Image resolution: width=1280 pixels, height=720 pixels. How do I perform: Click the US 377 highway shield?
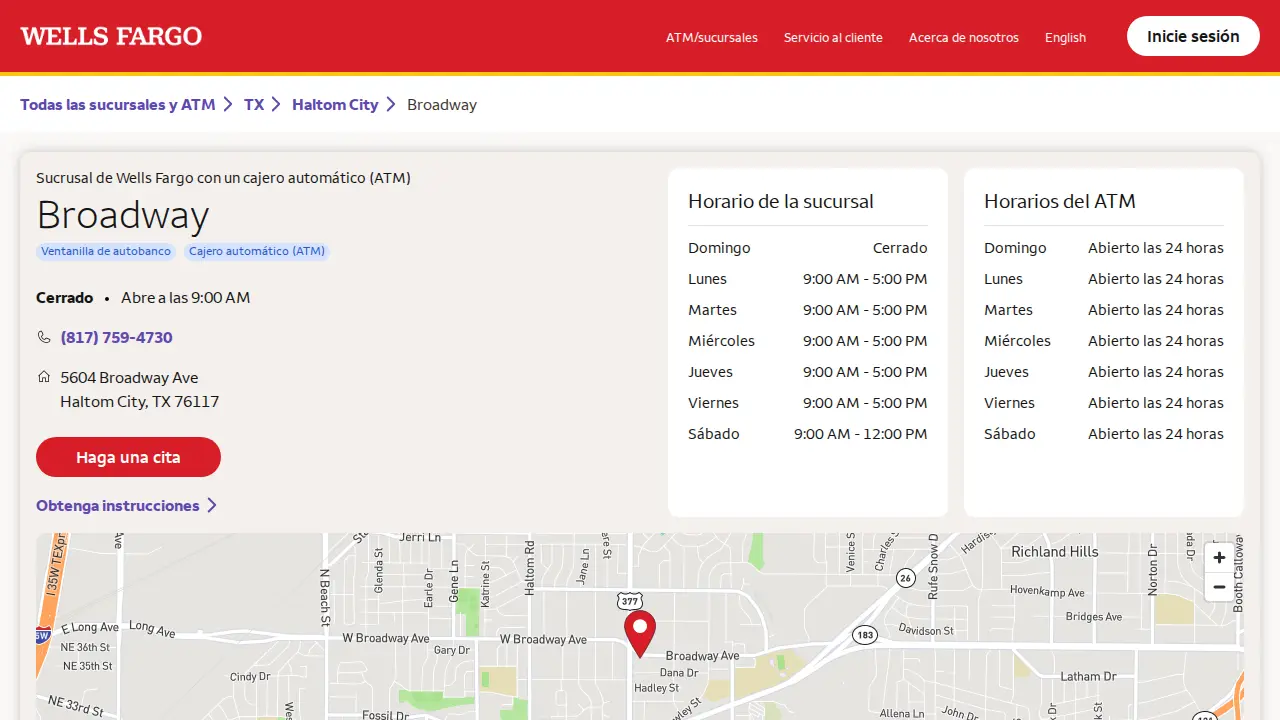coord(629,601)
